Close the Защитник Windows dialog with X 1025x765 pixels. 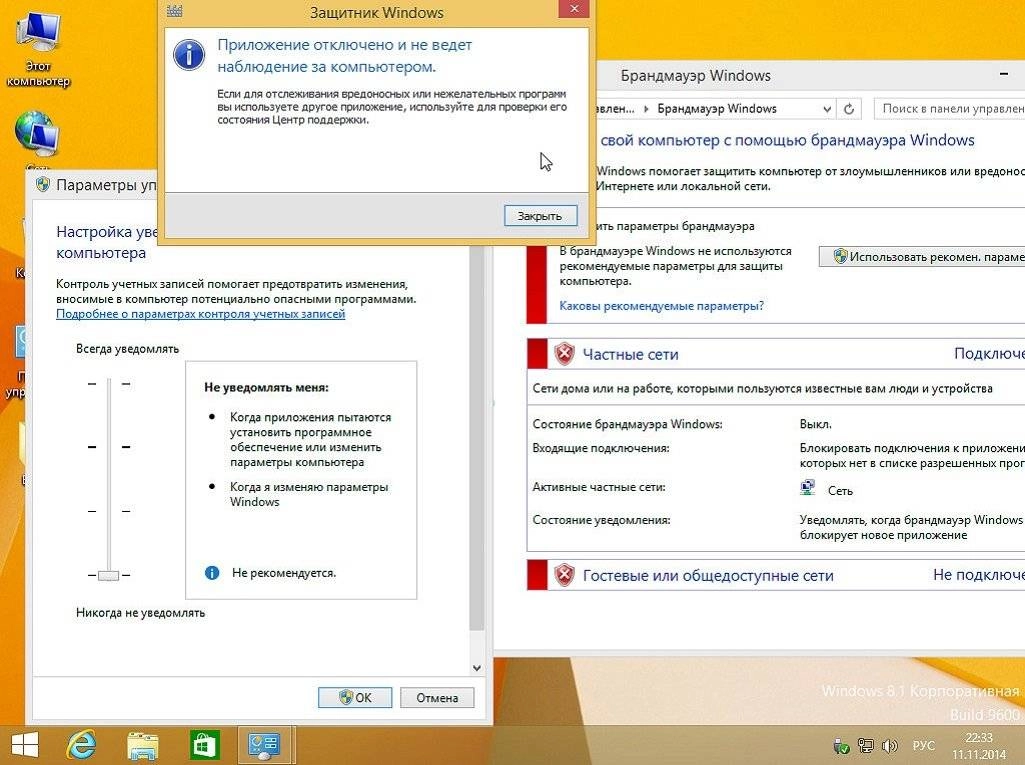[x=574, y=8]
